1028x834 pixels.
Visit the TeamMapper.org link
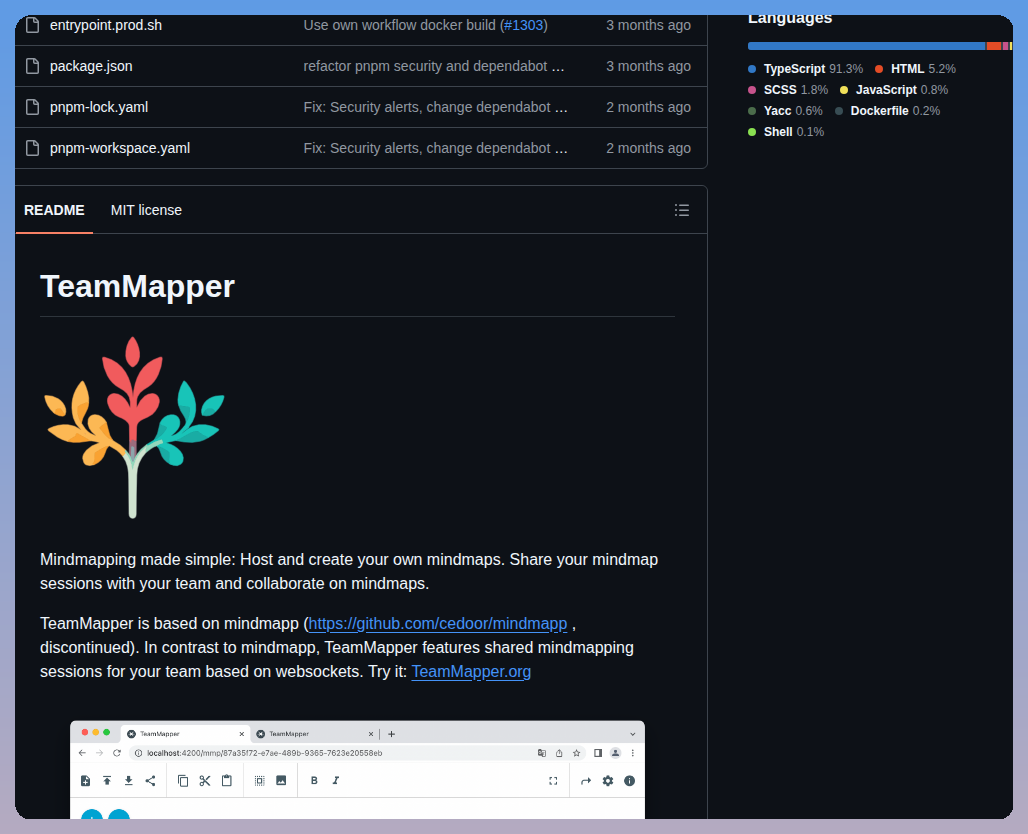tap(471, 671)
